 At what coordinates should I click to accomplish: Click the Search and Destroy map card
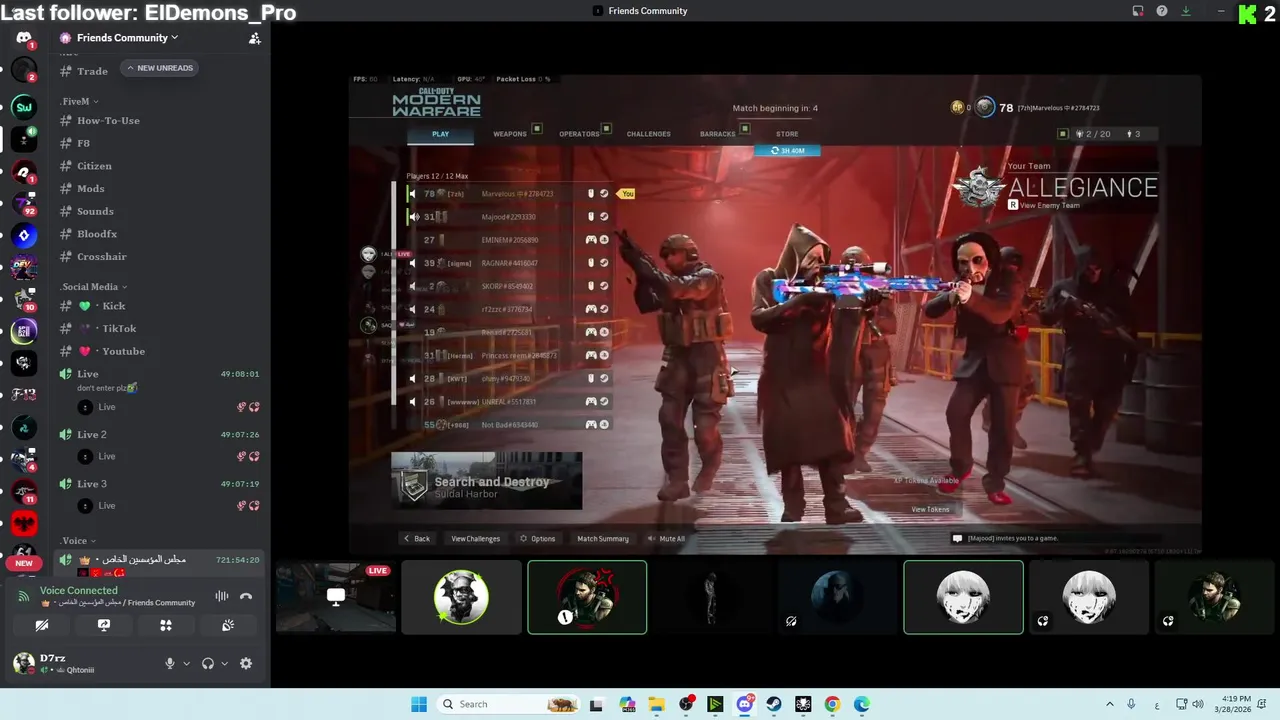point(486,481)
